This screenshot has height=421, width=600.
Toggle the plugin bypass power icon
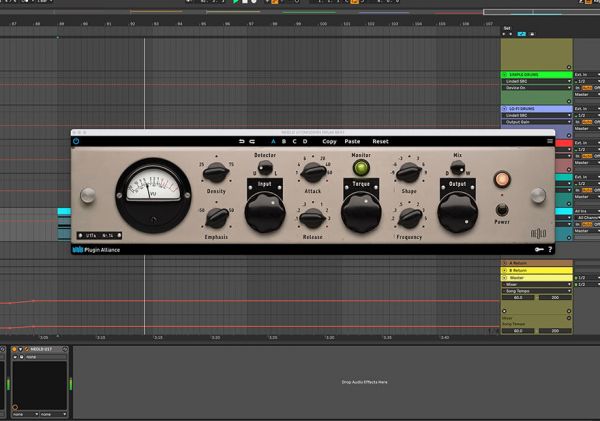[76, 141]
